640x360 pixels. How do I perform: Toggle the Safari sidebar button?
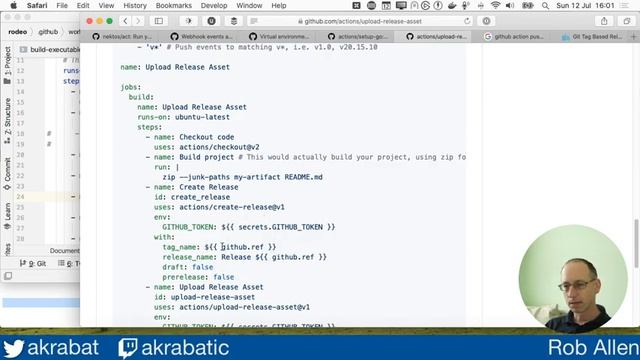[x=159, y=21]
